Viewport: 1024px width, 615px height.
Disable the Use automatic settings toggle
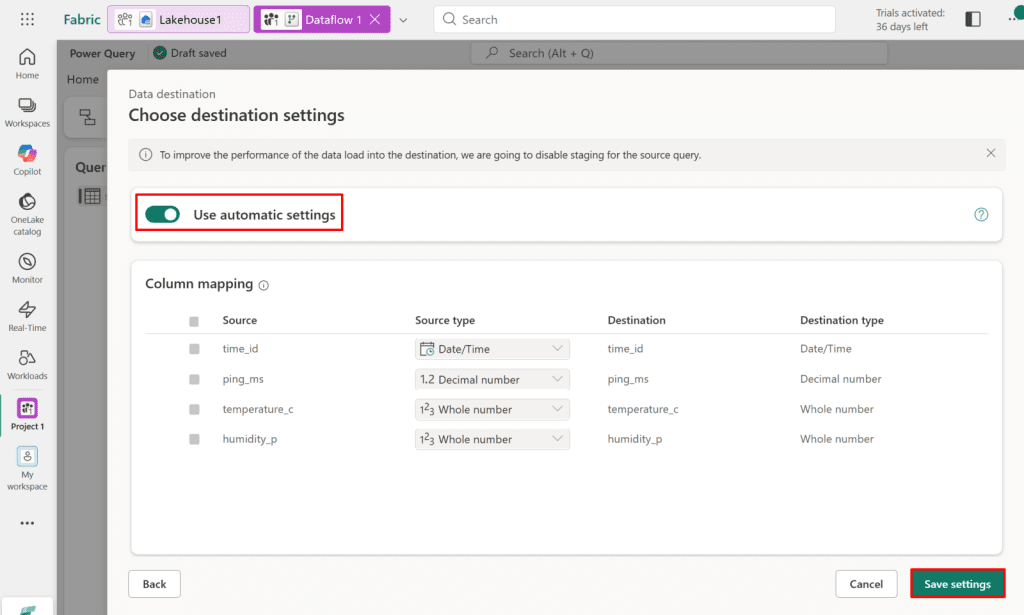coord(162,214)
